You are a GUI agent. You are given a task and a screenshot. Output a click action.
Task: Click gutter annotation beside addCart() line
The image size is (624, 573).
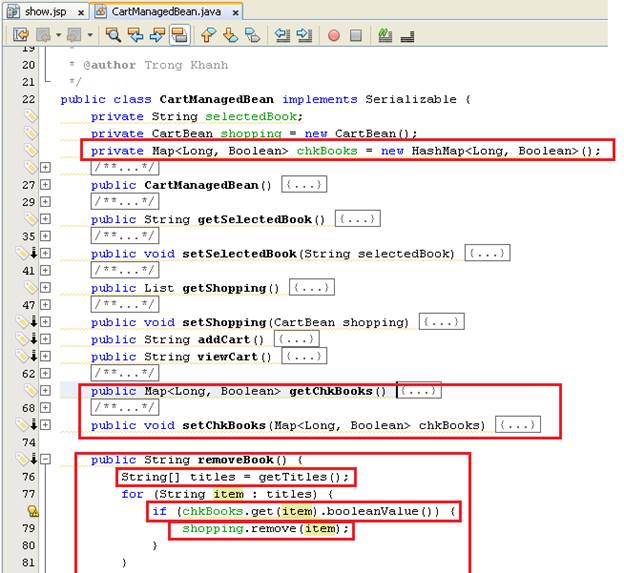26,339
